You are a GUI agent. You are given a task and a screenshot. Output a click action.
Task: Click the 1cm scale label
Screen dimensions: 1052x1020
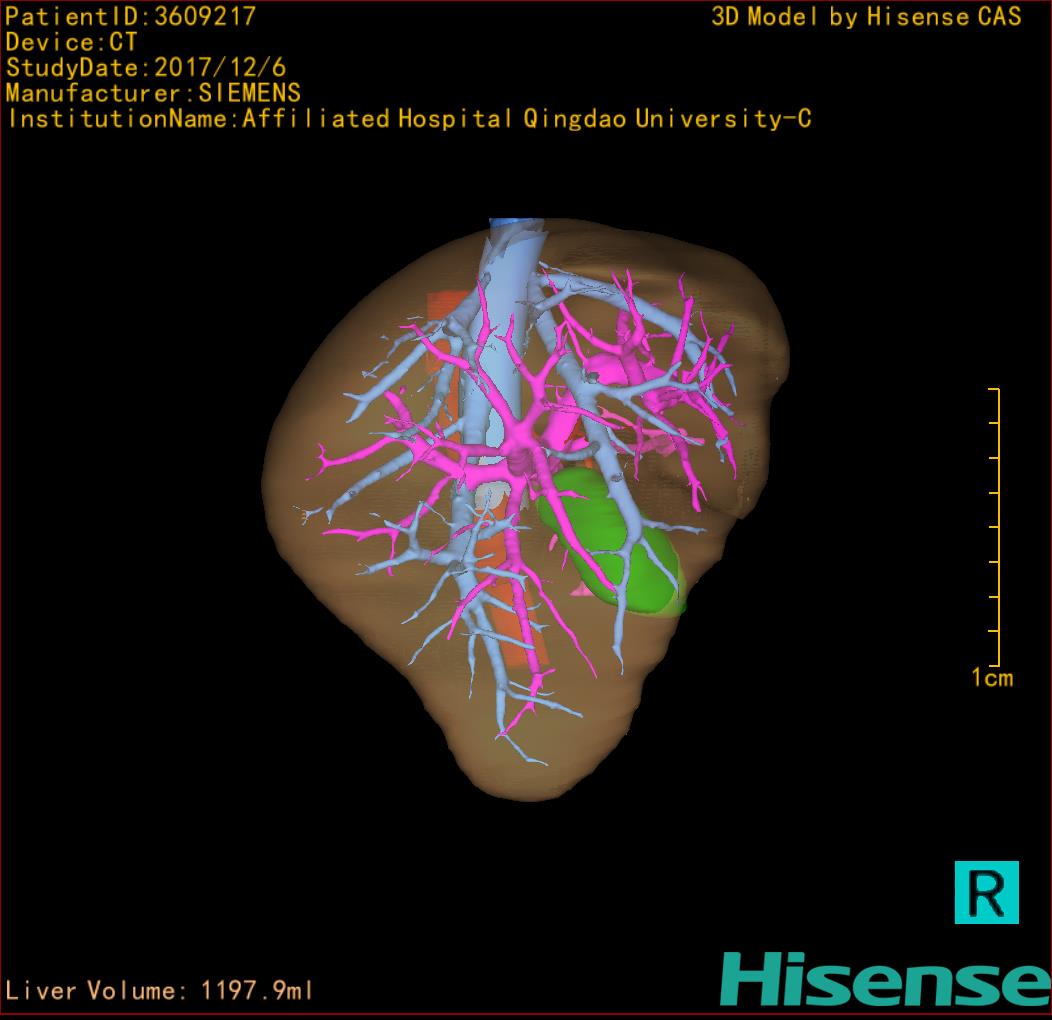(x=991, y=678)
